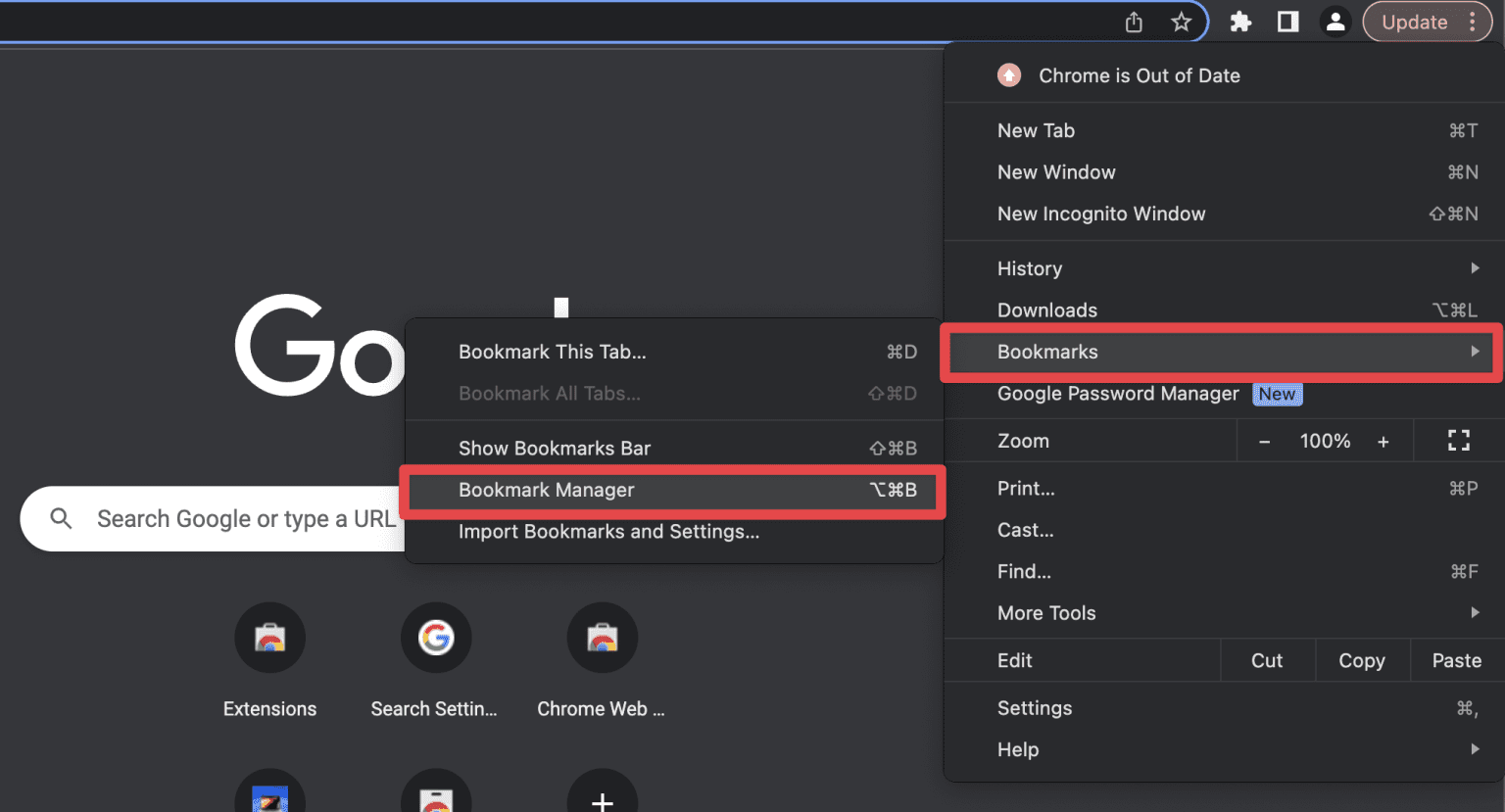The width and height of the screenshot is (1505, 812).
Task: Choose Import Bookmarks and Settings
Action: 609,532
